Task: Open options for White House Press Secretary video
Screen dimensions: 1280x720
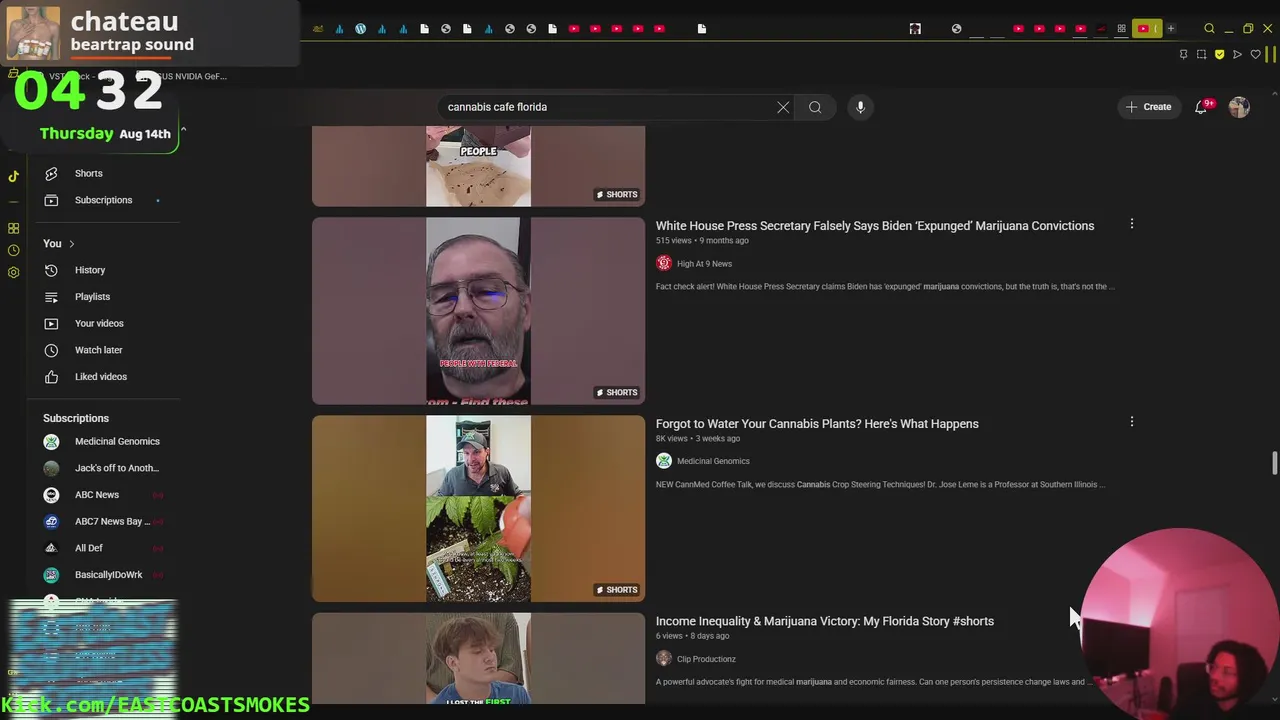Action: click(1132, 224)
